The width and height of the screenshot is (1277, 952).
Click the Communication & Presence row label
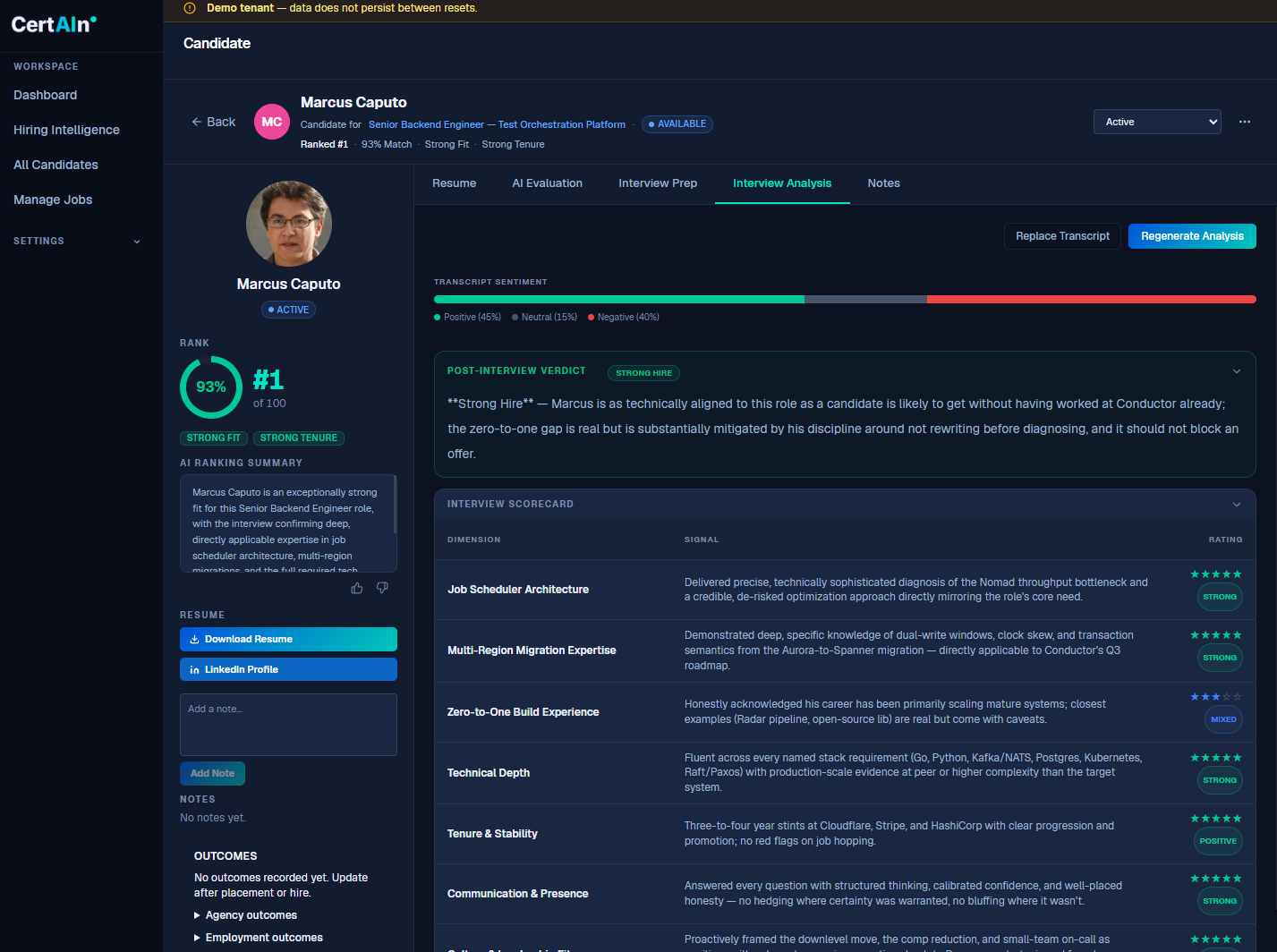[x=517, y=894]
